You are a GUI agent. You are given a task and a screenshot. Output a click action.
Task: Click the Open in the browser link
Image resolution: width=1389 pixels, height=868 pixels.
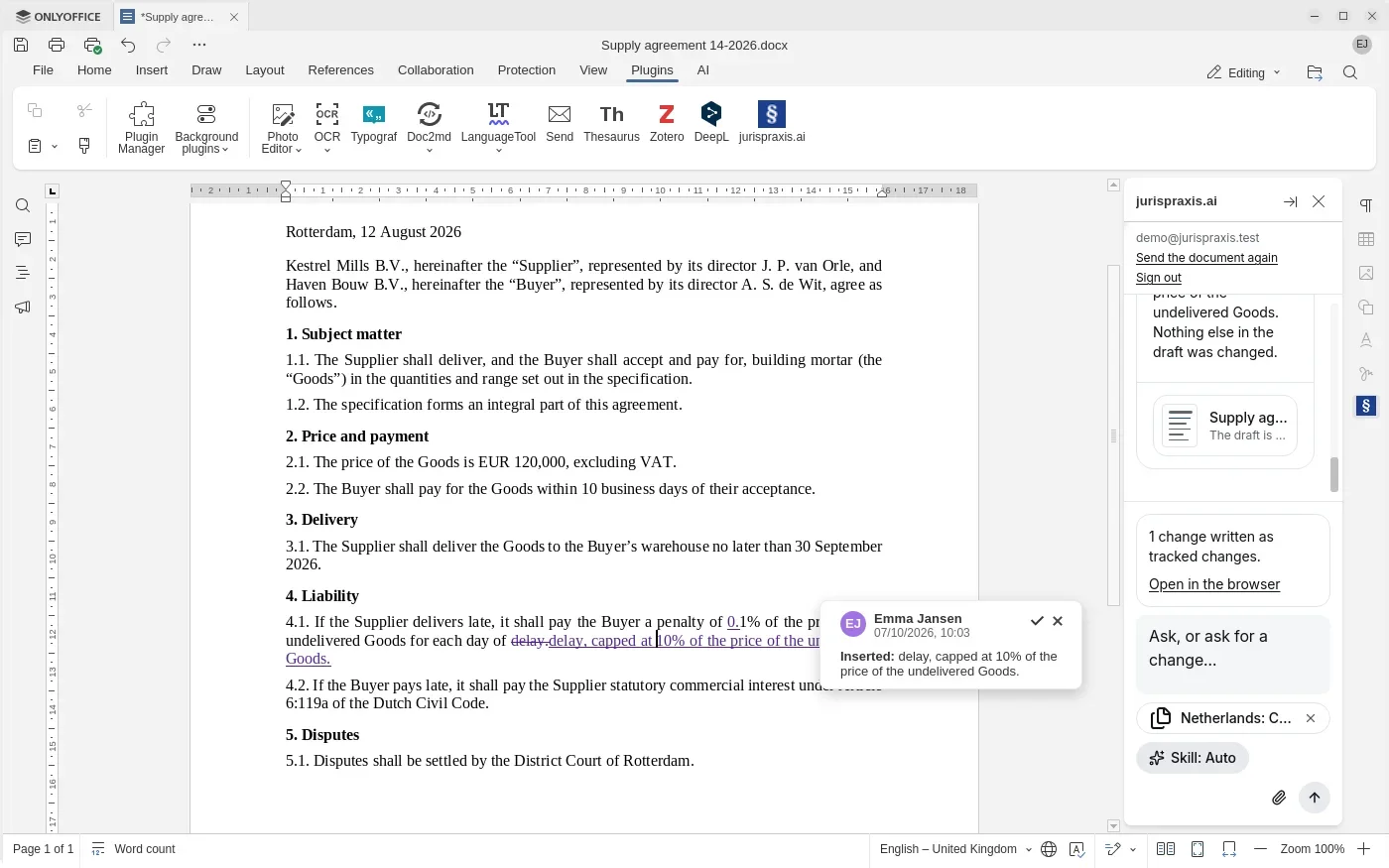tap(1214, 584)
